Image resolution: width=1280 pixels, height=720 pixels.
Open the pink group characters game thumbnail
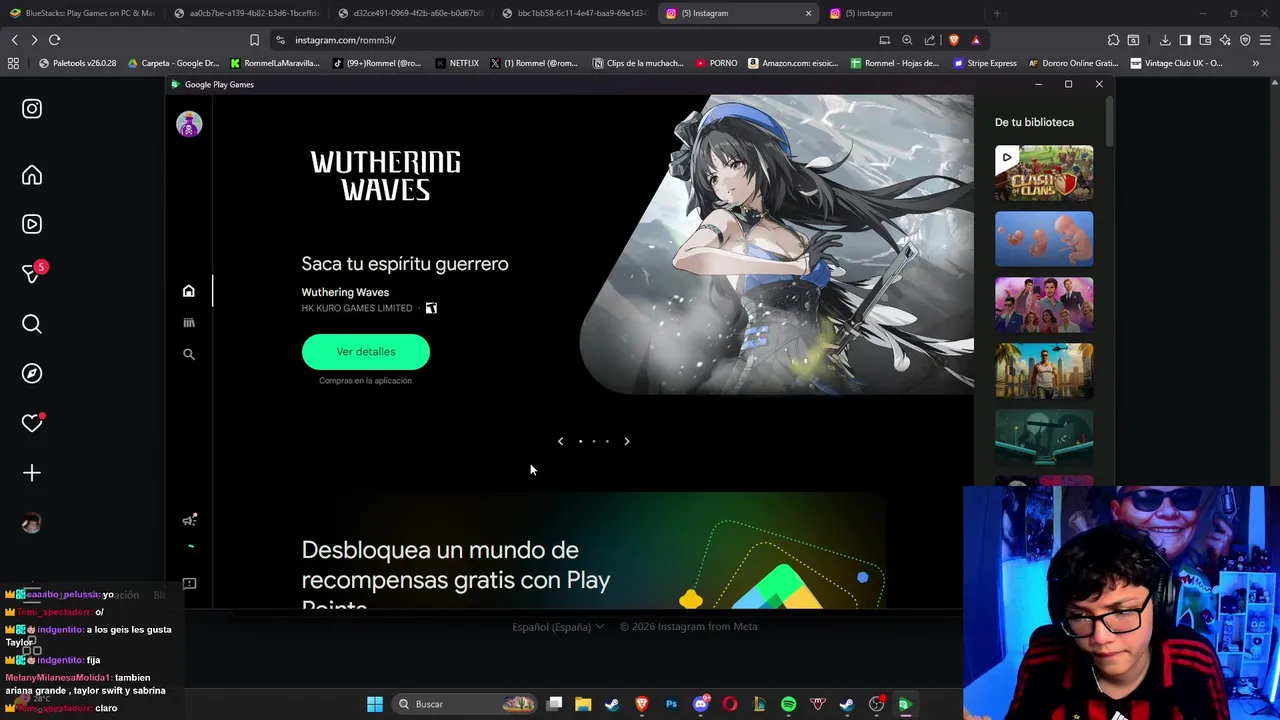coord(1044,305)
